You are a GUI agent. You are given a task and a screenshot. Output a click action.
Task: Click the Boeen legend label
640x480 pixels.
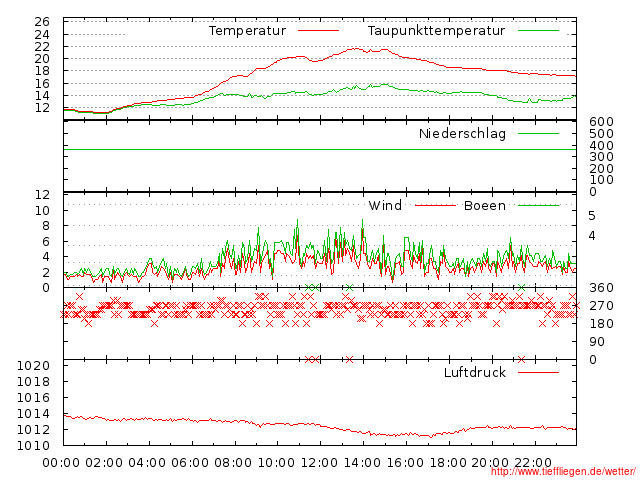485,205
